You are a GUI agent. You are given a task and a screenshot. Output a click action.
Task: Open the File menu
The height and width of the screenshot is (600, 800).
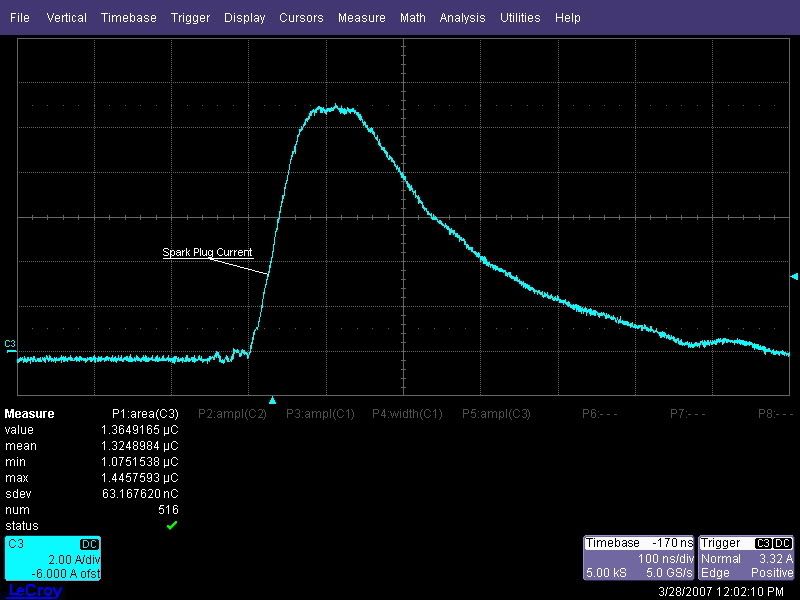(20, 18)
